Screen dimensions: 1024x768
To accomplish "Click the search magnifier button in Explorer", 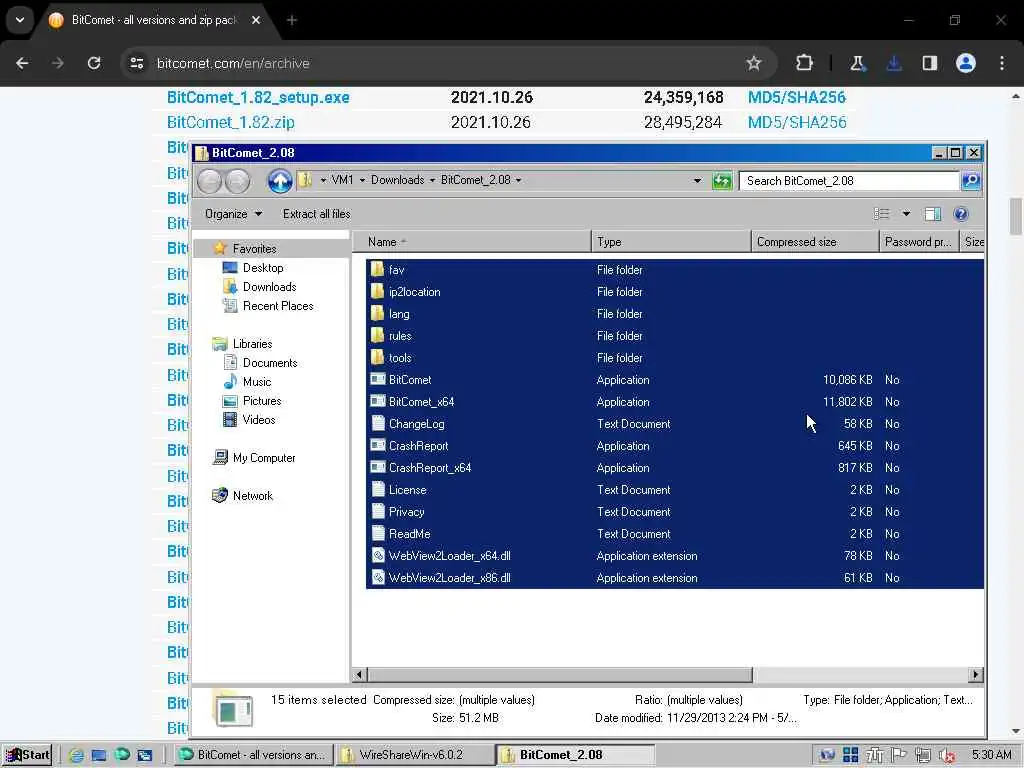I will tap(971, 181).
